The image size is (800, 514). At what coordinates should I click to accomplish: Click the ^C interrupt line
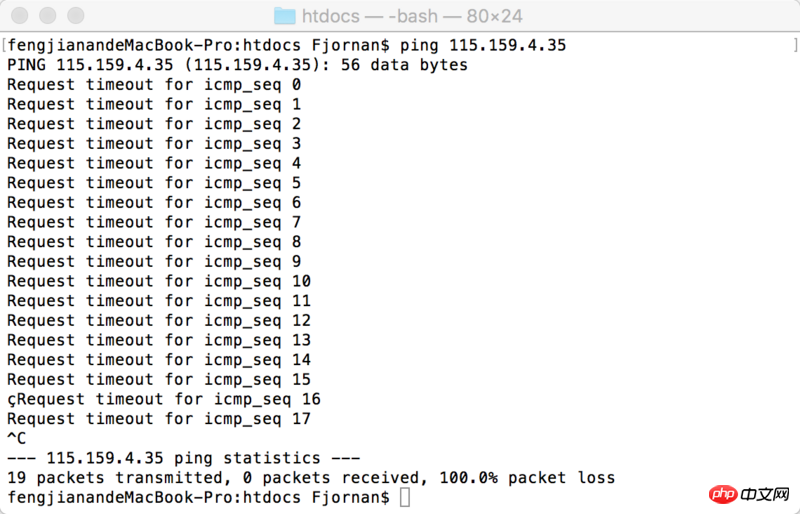tap(16, 438)
